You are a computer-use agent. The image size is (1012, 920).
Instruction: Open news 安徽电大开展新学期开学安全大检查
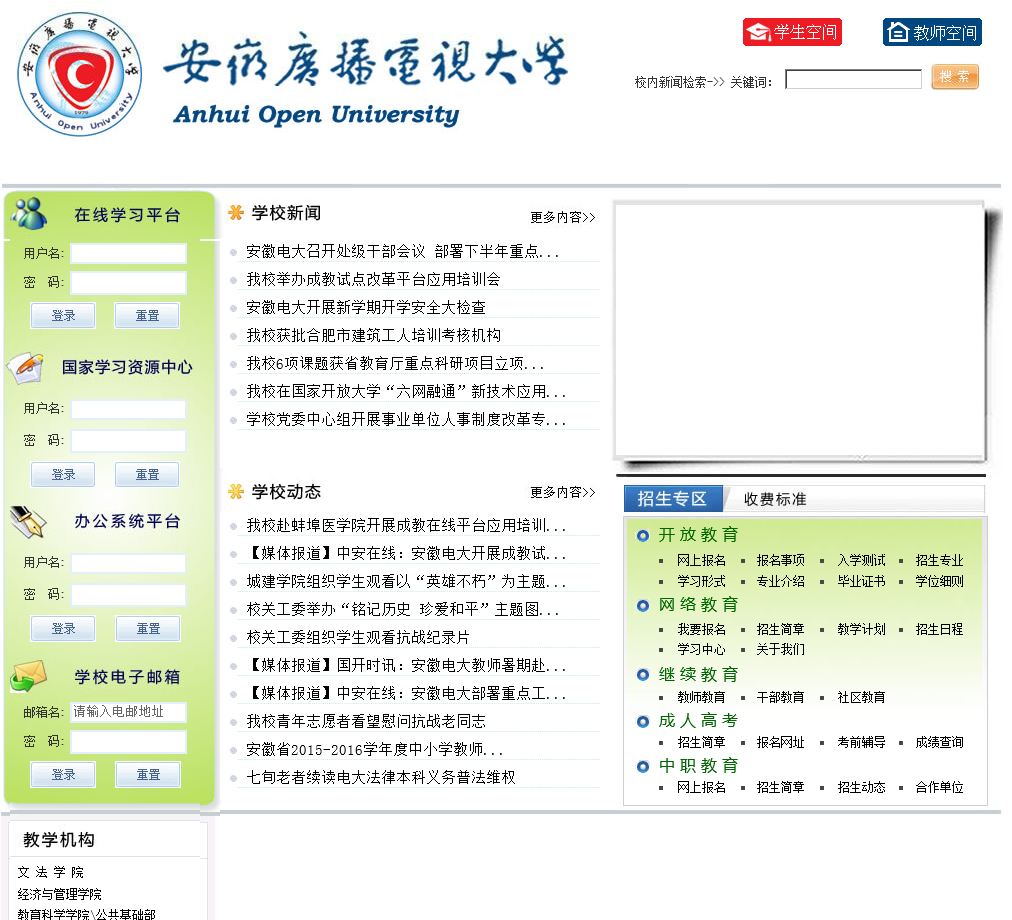366,307
